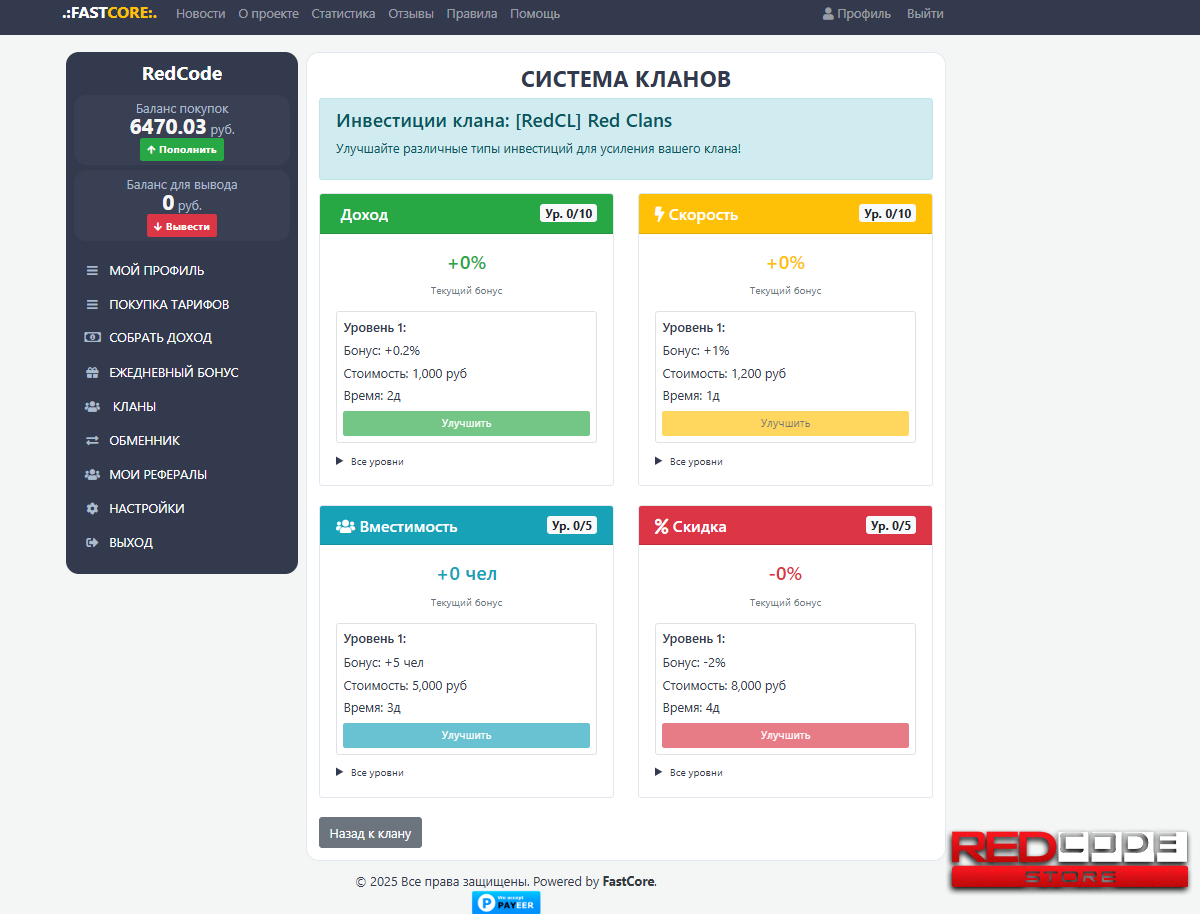
Task: Click the Назад к клану button
Action: [x=370, y=833]
